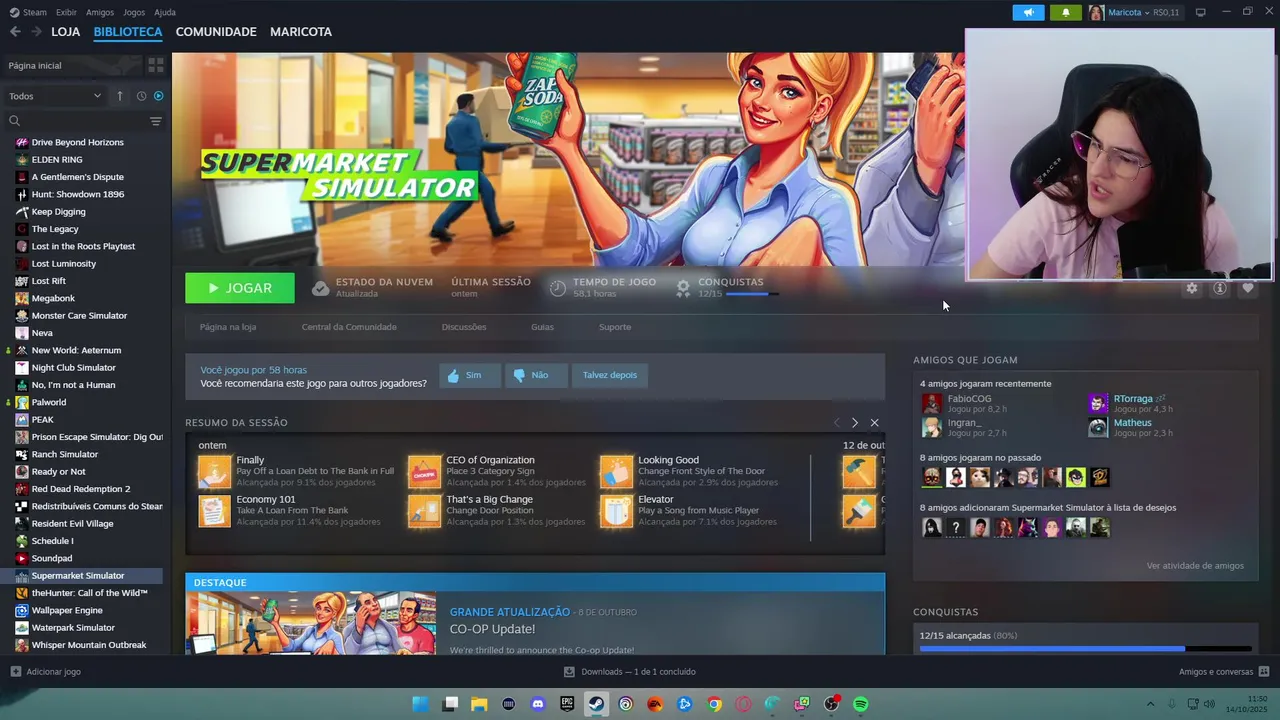The width and height of the screenshot is (1280, 720).
Task: Click the achievements 12/15 progress bar
Action: click(1085, 649)
